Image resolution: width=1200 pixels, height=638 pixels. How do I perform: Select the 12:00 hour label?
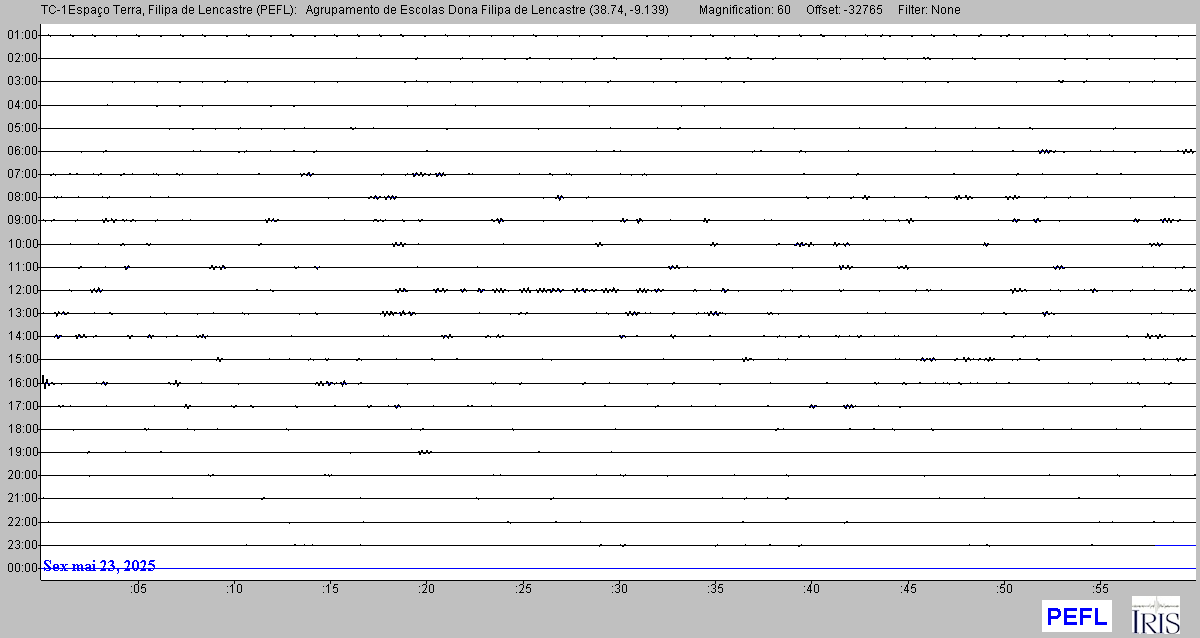(22, 290)
